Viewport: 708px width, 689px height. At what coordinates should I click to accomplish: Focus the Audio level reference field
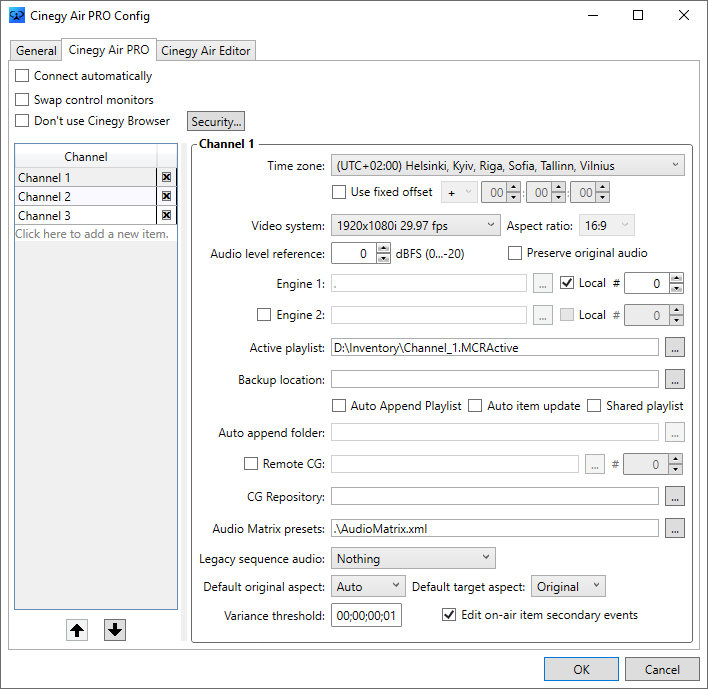[x=354, y=253]
